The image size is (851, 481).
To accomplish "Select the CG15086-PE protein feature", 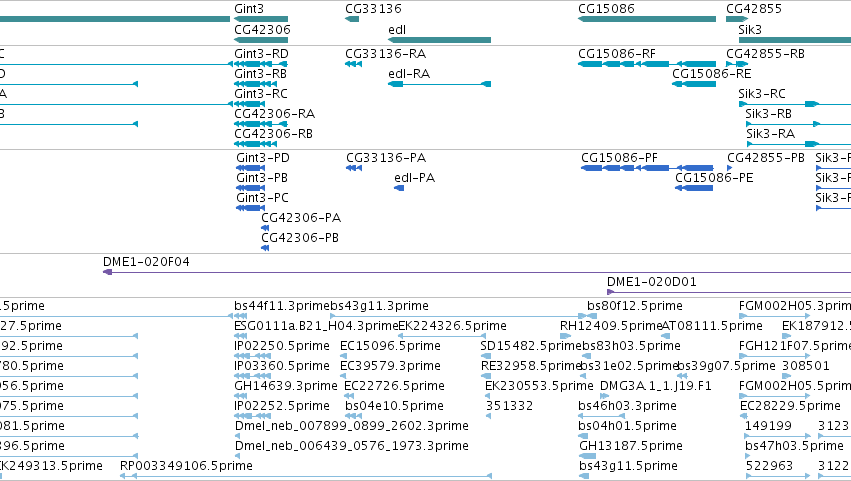I will (694, 188).
